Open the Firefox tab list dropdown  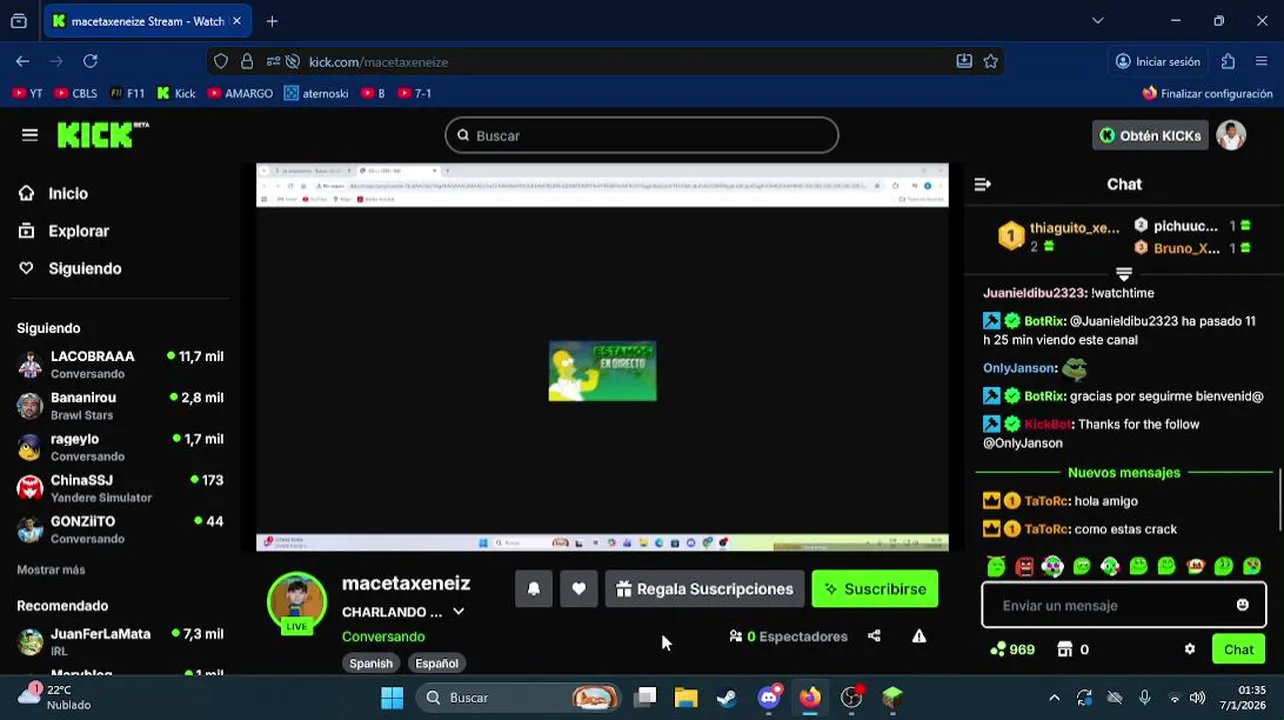coord(1097,20)
